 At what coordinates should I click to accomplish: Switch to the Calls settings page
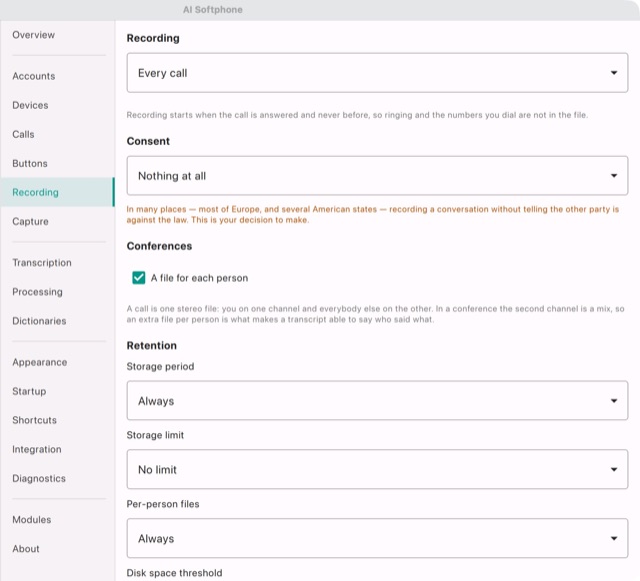tap(58, 134)
